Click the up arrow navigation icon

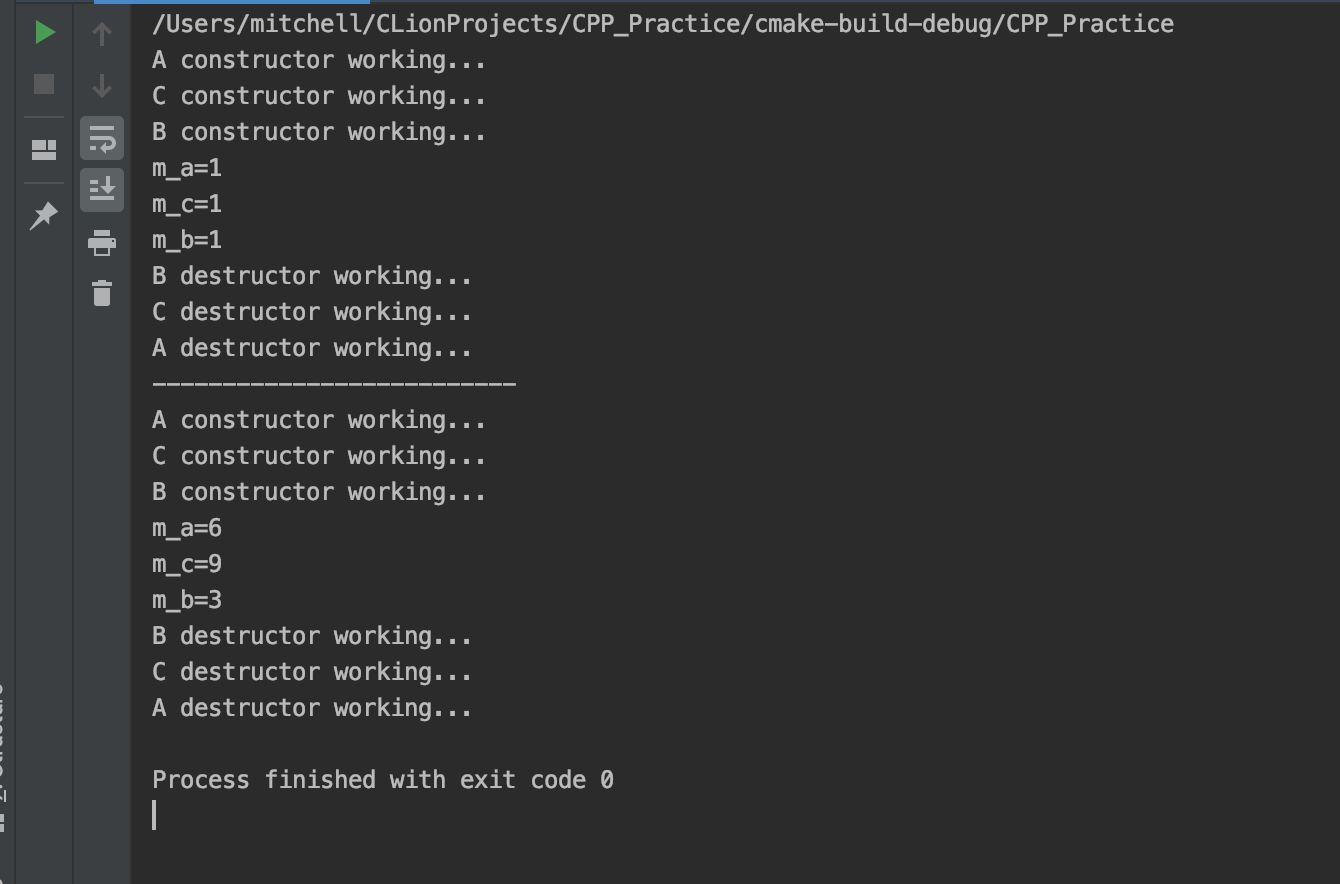[x=101, y=32]
